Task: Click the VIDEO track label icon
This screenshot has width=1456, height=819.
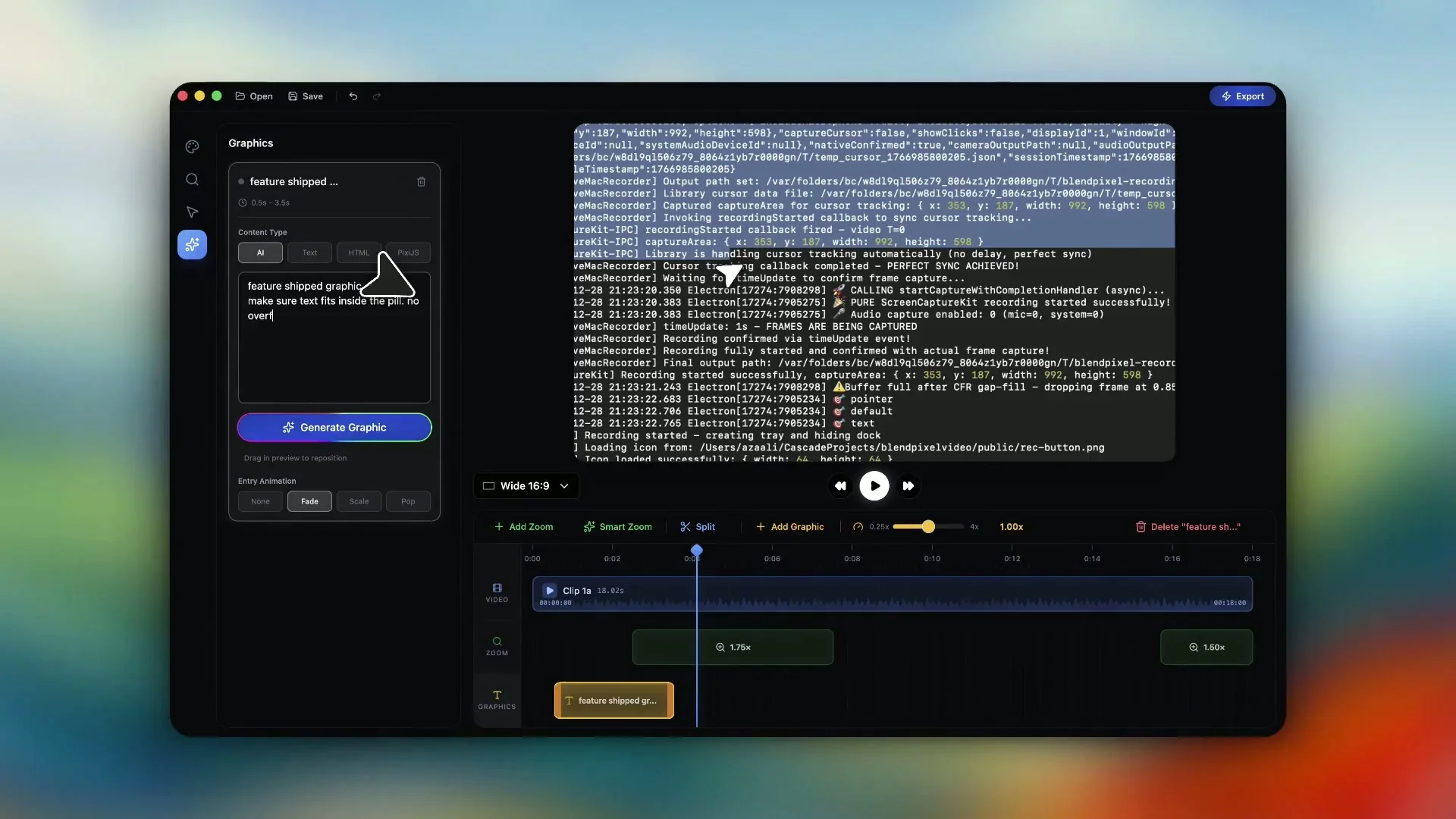Action: [x=497, y=588]
